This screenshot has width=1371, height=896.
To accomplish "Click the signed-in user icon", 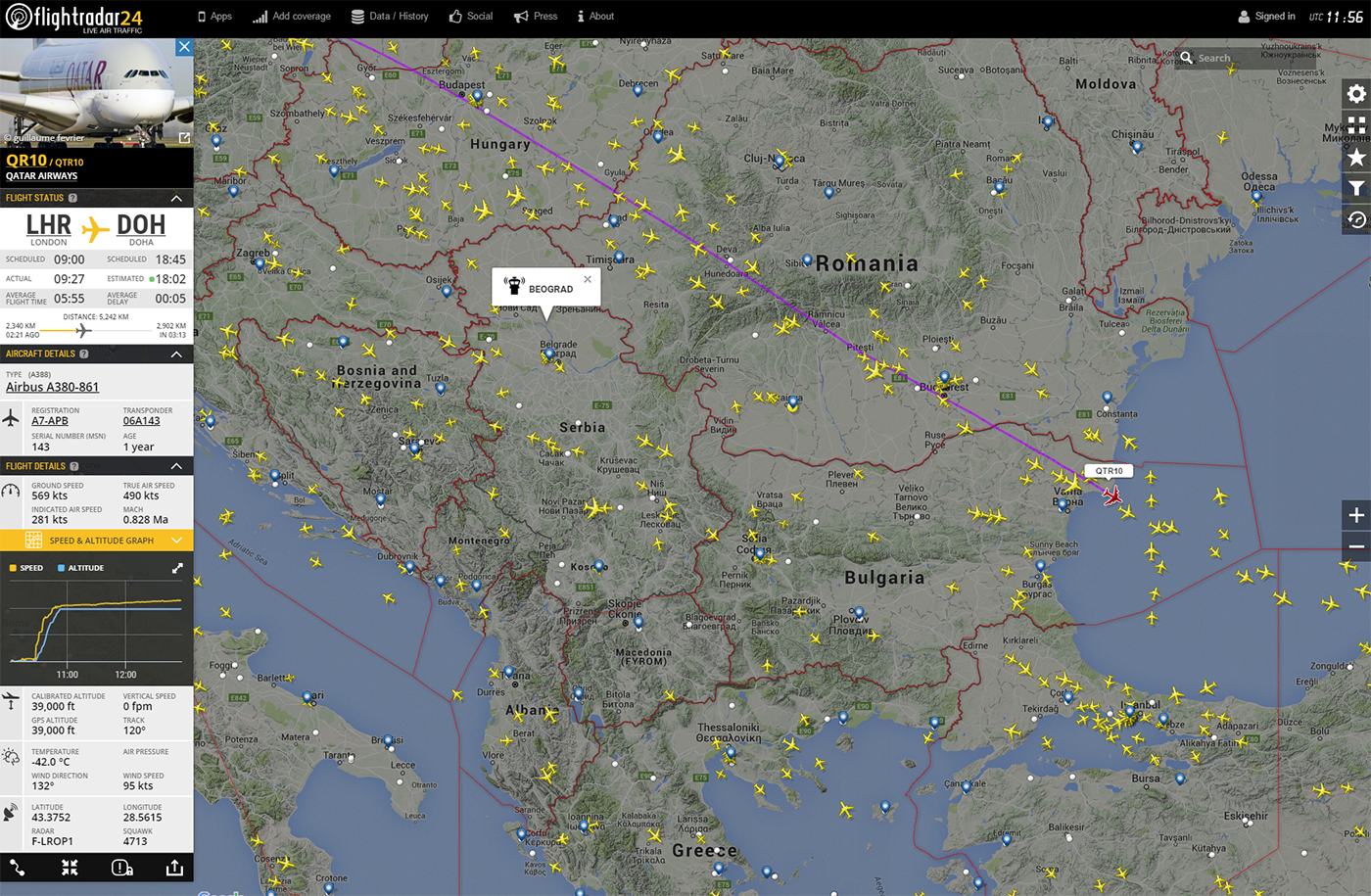I will [1244, 17].
